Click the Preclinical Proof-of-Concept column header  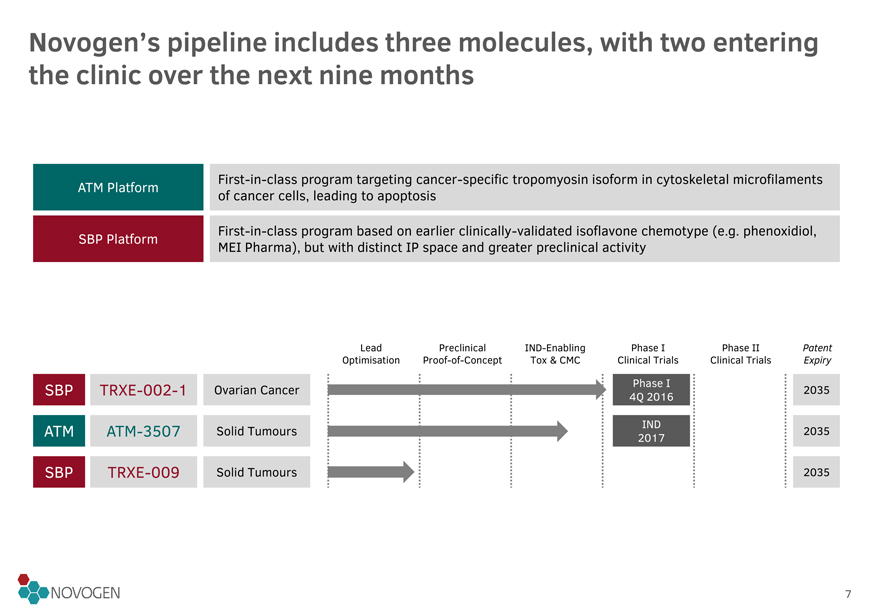click(462, 354)
